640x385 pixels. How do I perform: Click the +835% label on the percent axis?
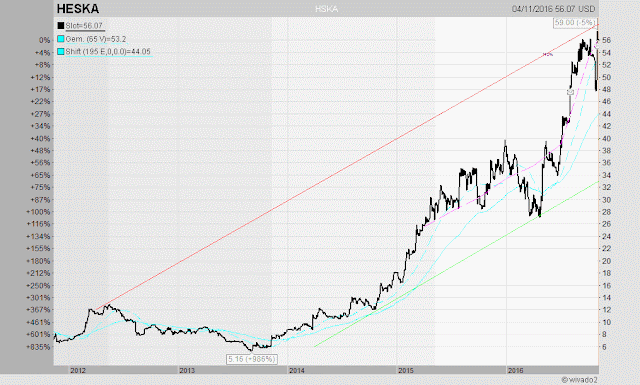(39, 347)
